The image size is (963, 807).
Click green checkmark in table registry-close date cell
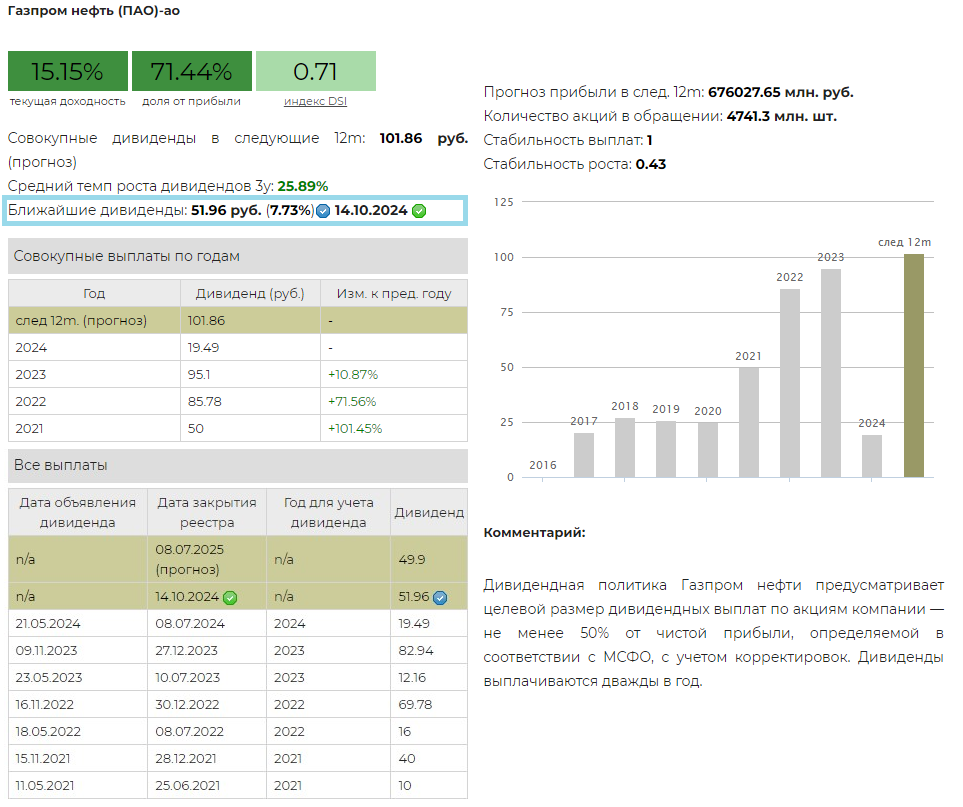230,598
